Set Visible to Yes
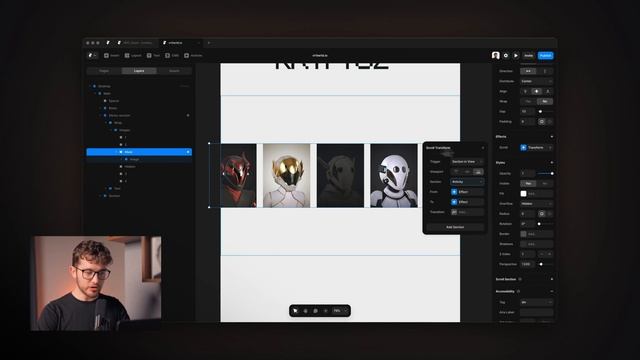Screen dimensions: 640x360 528,183
